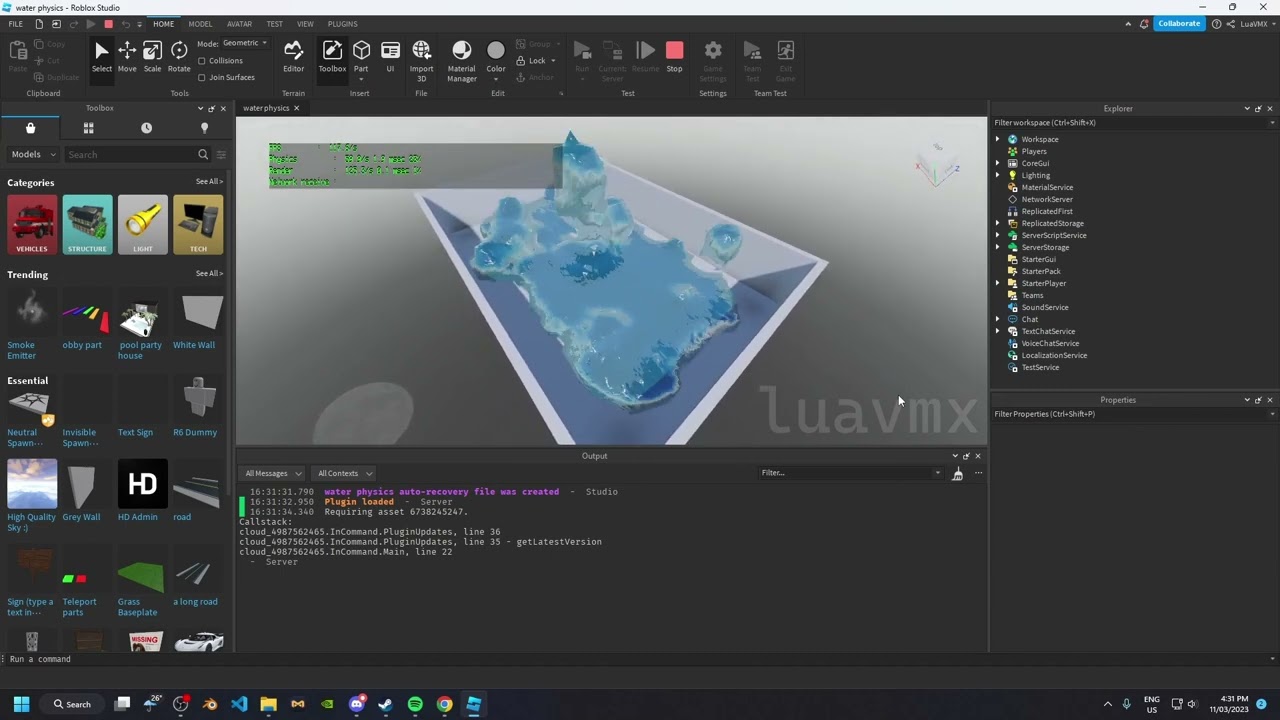Click the Collaborate button
Image resolution: width=1280 pixels, height=720 pixels.
[x=1179, y=24]
